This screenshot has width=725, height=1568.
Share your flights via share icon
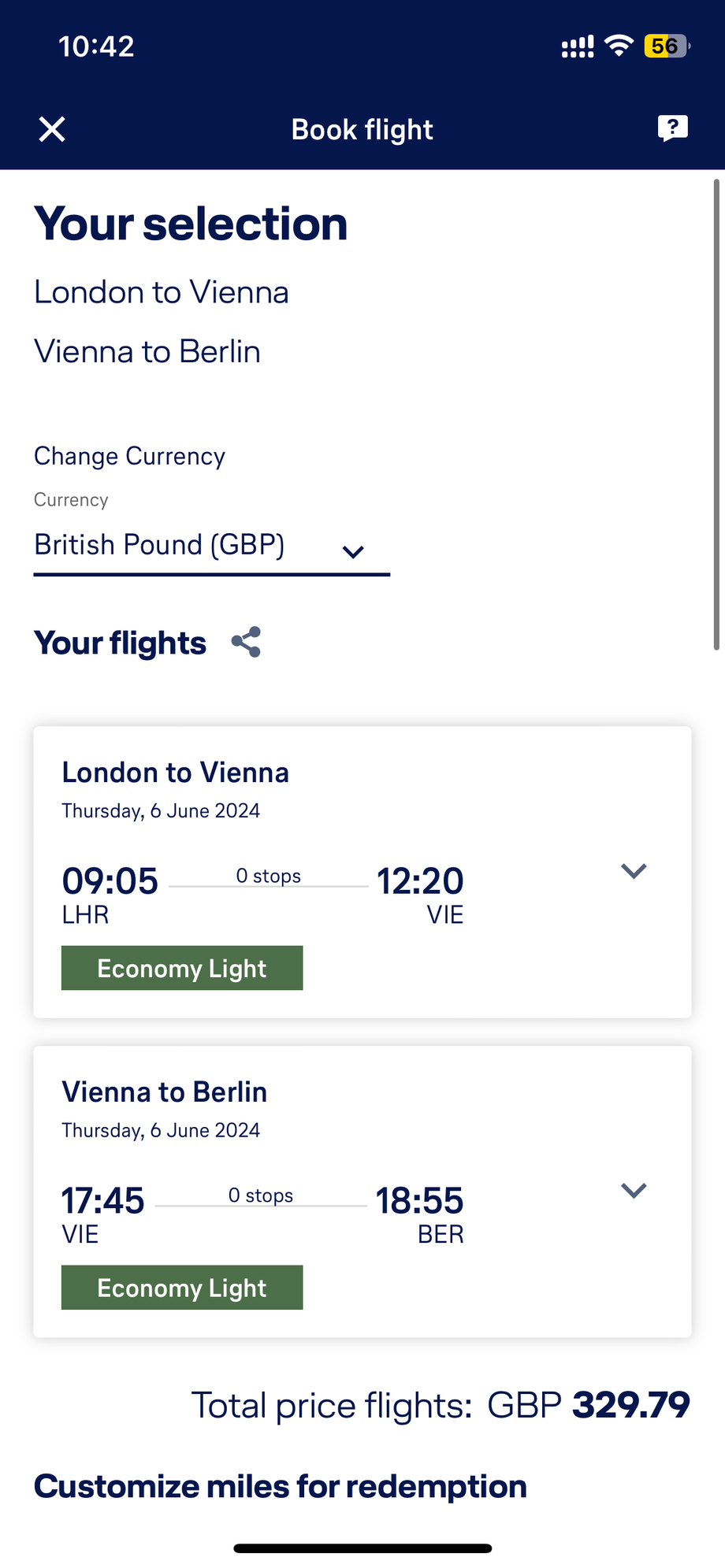click(x=246, y=643)
